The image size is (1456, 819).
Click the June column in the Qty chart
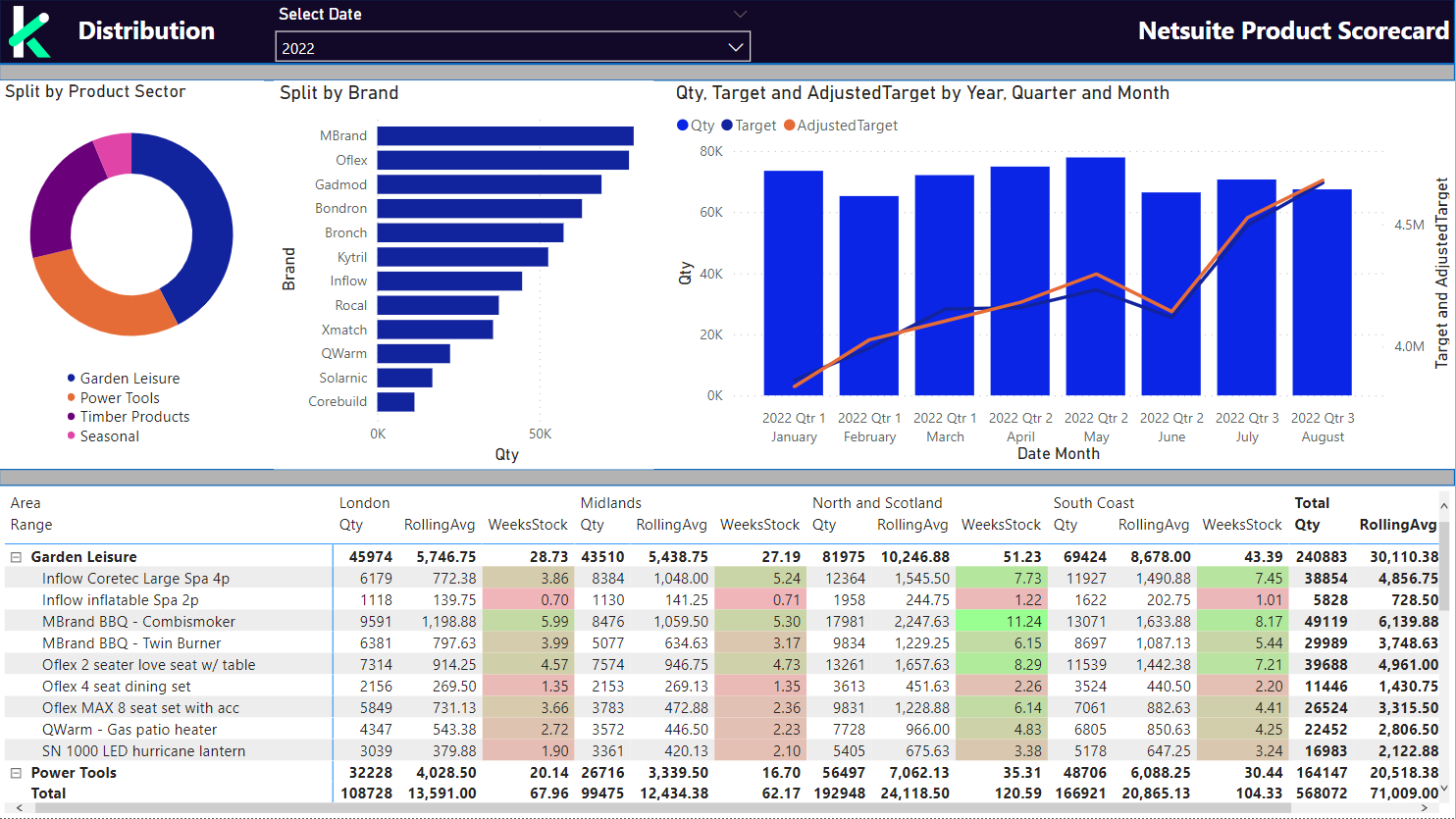(1171, 294)
